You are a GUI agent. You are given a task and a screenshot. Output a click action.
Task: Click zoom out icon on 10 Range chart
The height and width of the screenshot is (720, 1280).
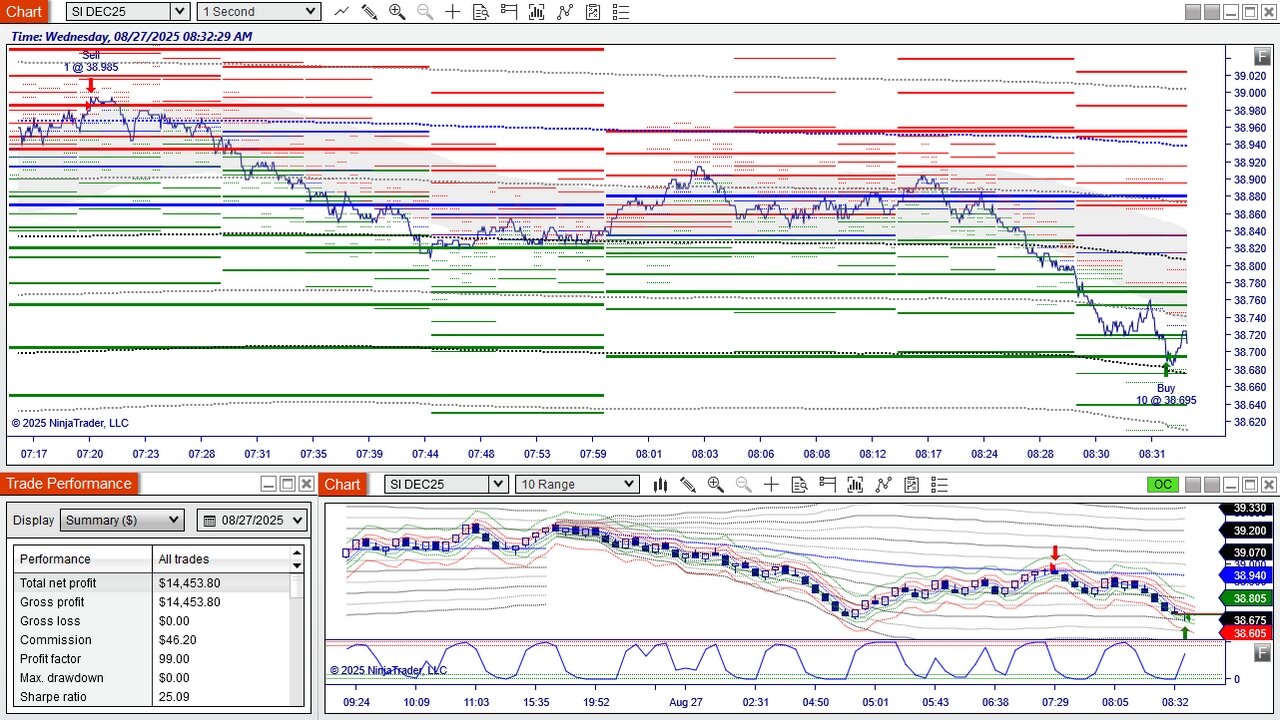pyautogui.click(x=744, y=484)
